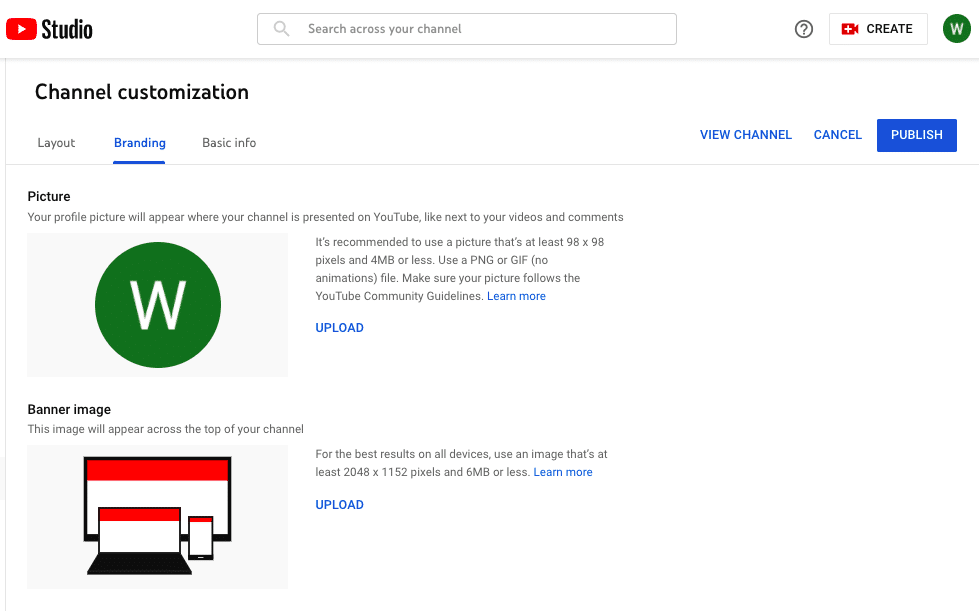
Task: Click the CREATE camera button
Action: click(x=878, y=29)
